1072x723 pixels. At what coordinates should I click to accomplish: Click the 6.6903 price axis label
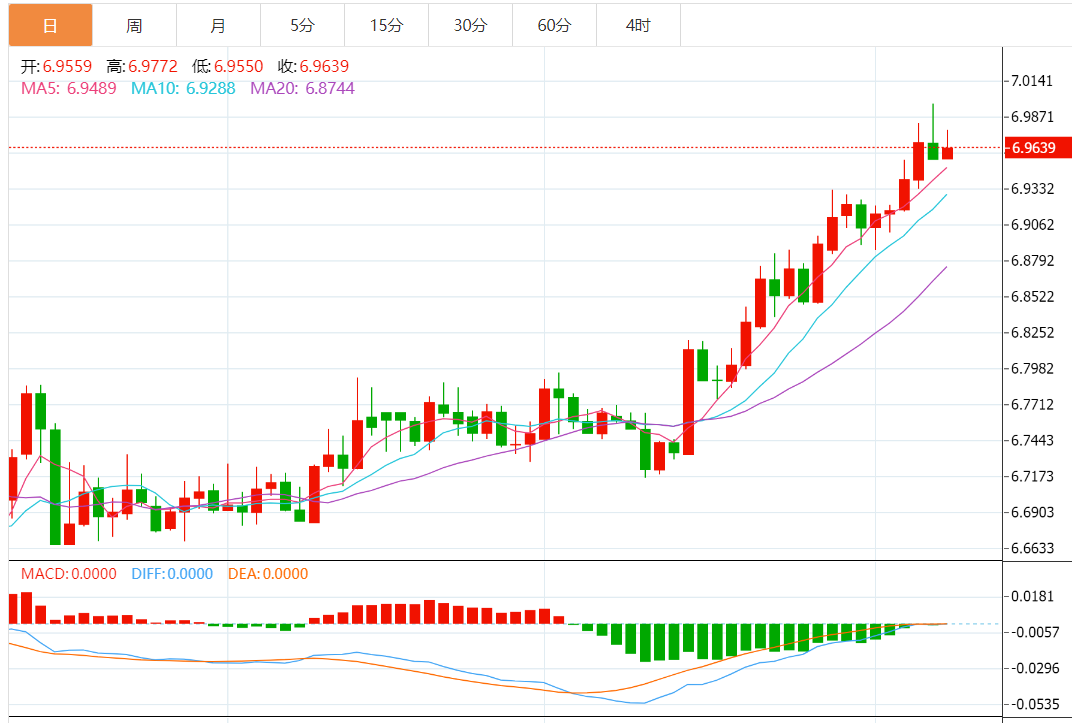[1032, 513]
